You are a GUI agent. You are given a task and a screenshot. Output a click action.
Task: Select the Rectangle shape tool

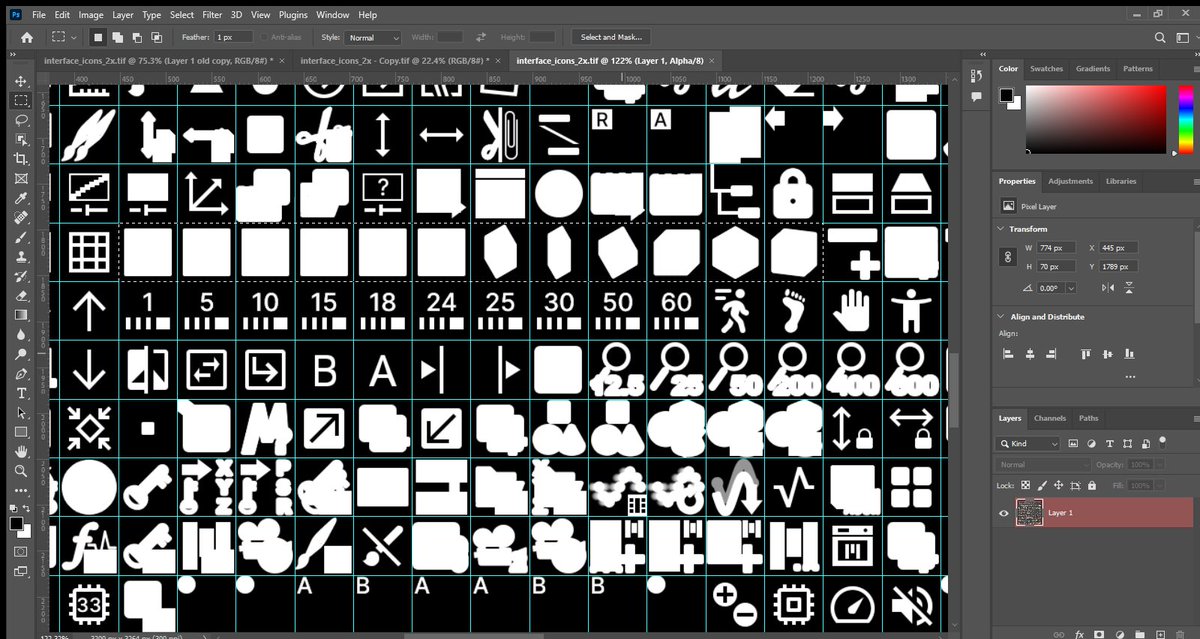(x=21, y=431)
